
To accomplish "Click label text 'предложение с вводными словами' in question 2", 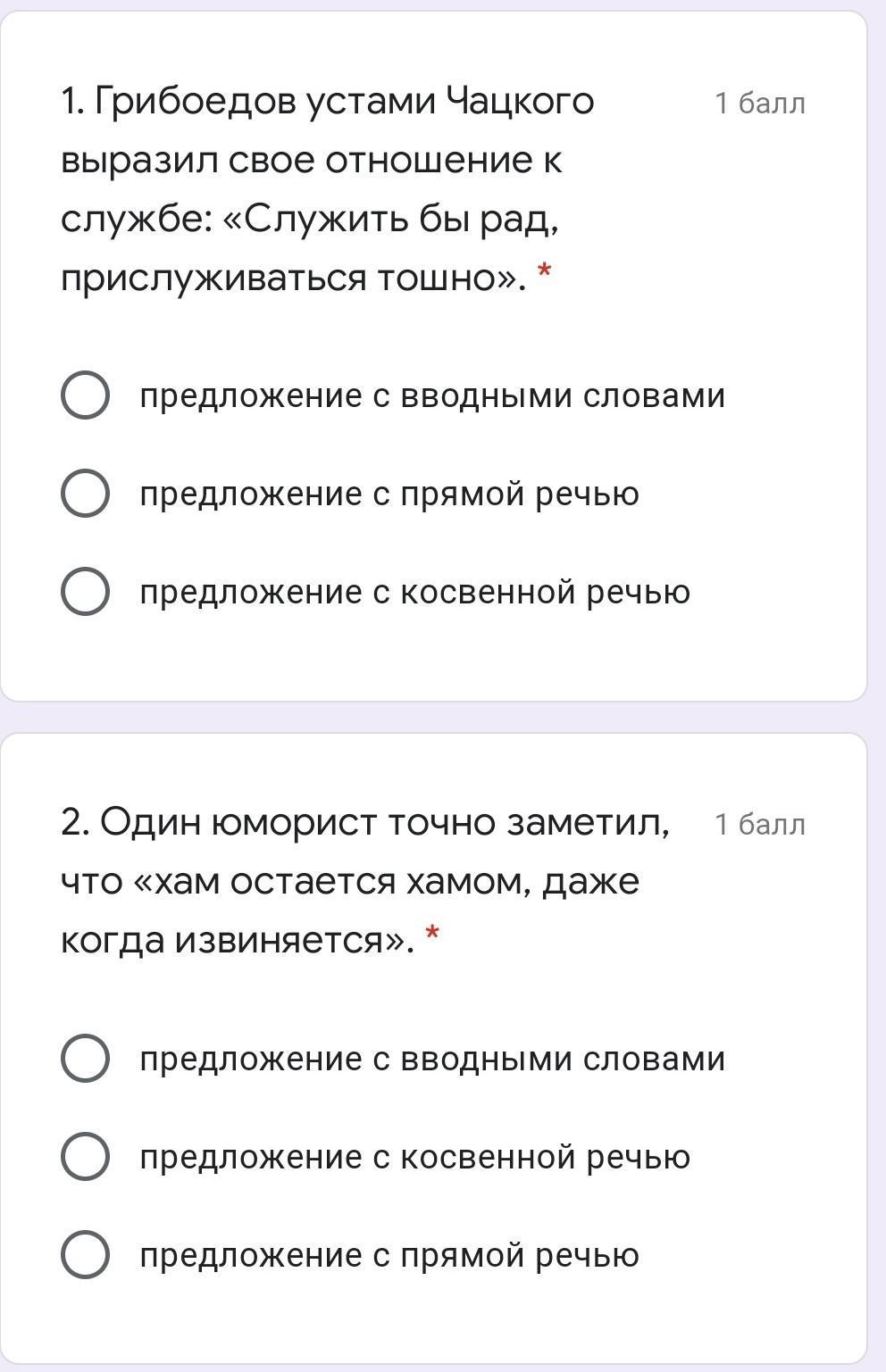I will 432,1059.
